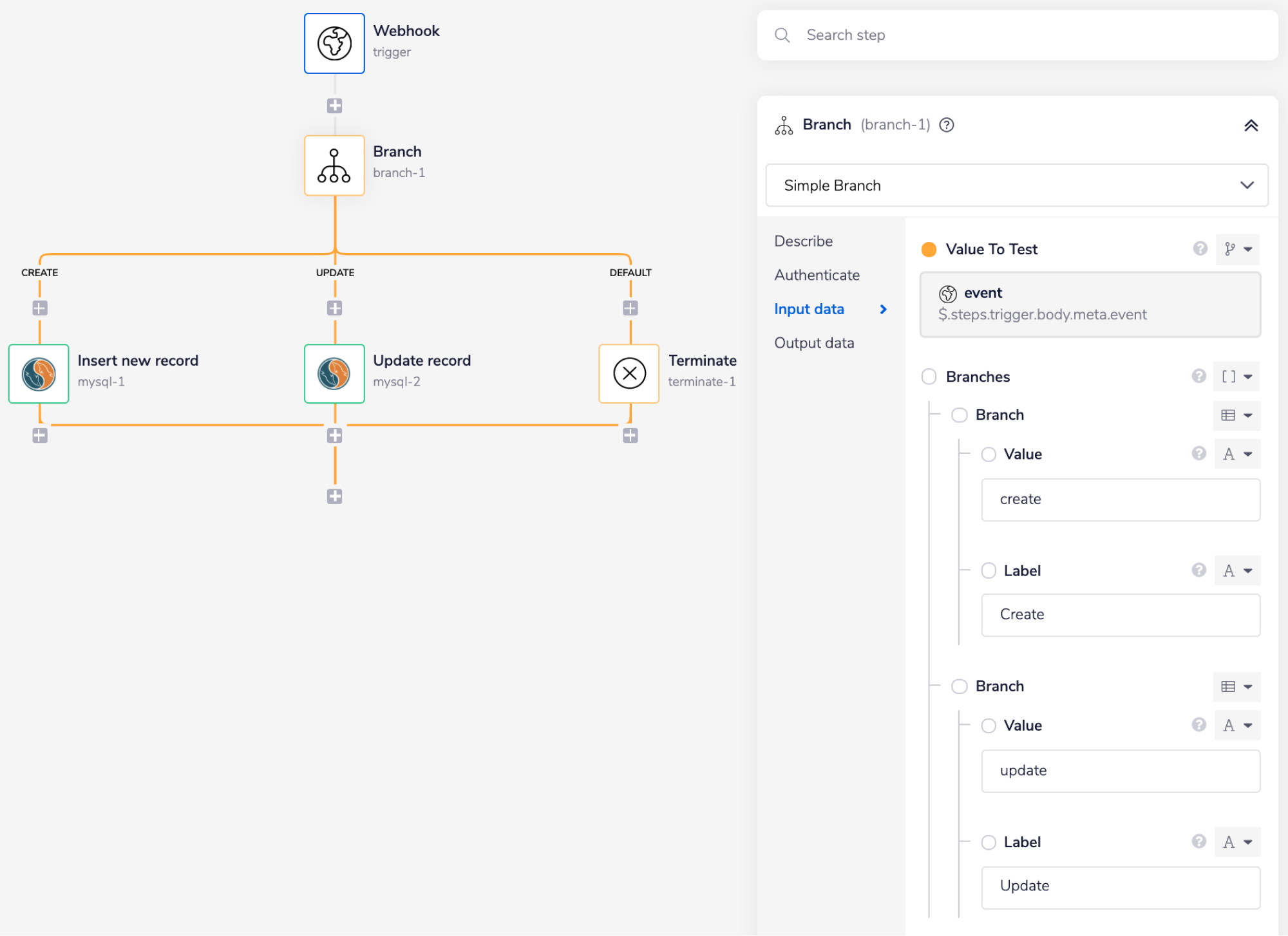
Task: Select the Update record MySQL node
Action: [x=334, y=374]
